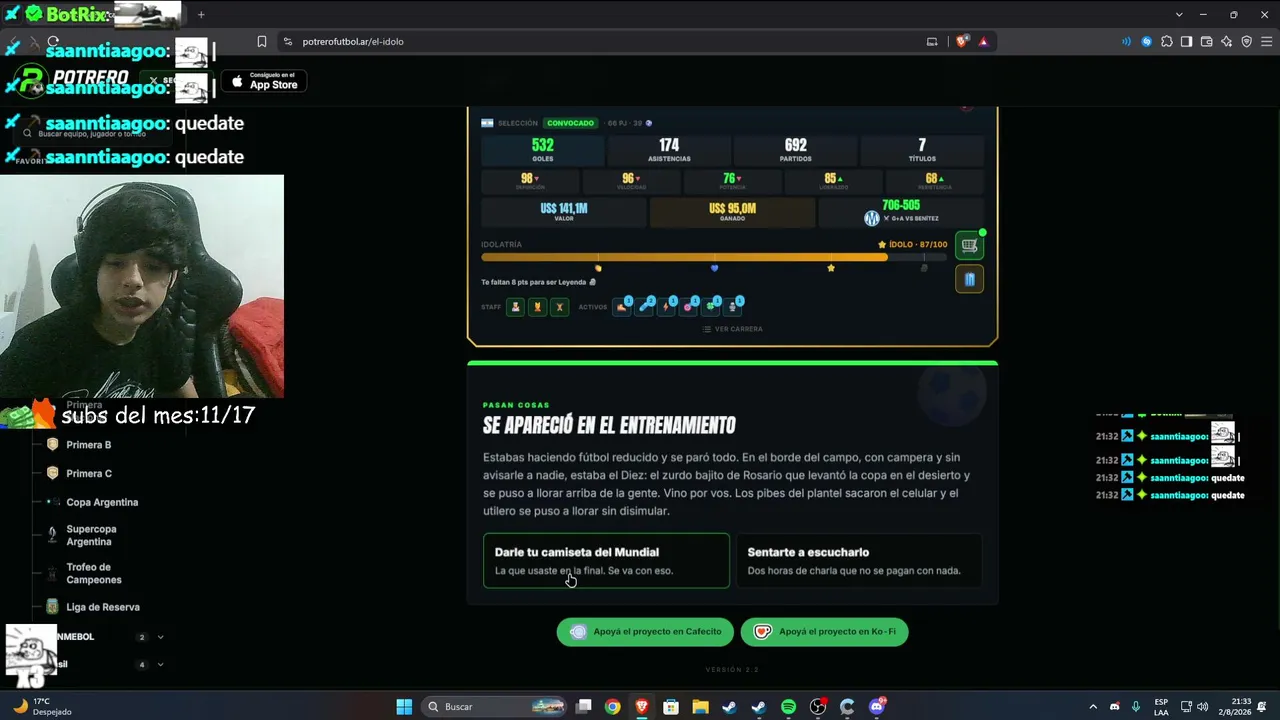Image resolution: width=1280 pixels, height=720 pixels.
Task: Open Trofeo de Campeones in the sidebar
Action: pyautogui.click(x=94, y=574)
